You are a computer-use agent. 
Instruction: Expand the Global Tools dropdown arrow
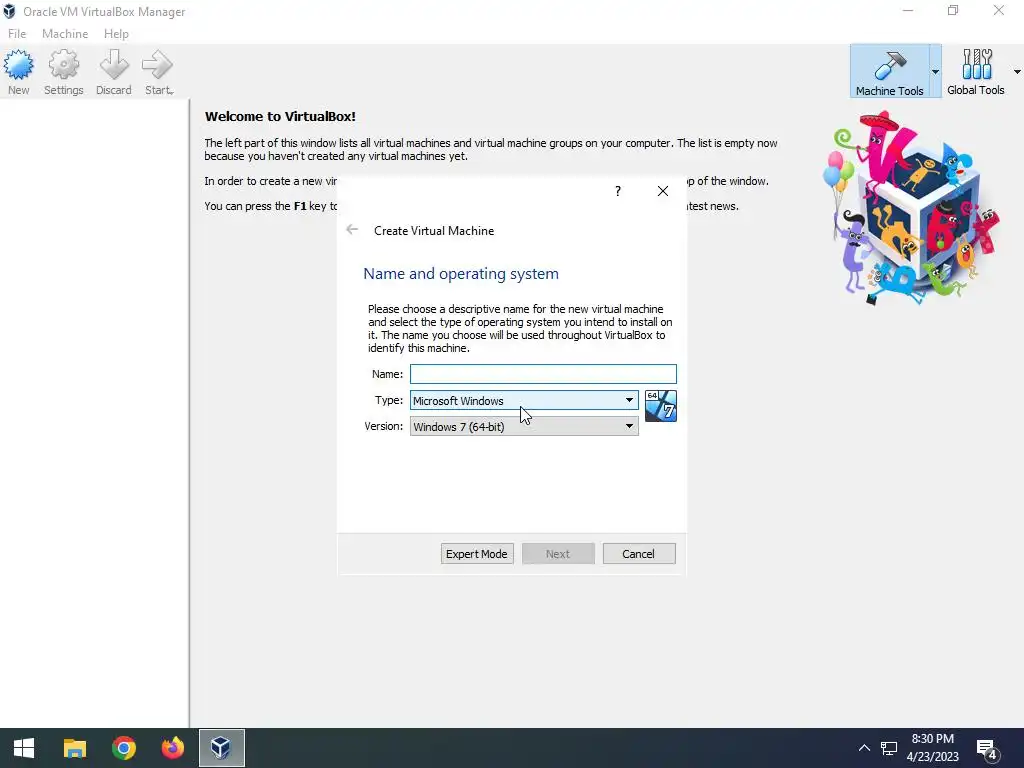tap(1017, 72)
